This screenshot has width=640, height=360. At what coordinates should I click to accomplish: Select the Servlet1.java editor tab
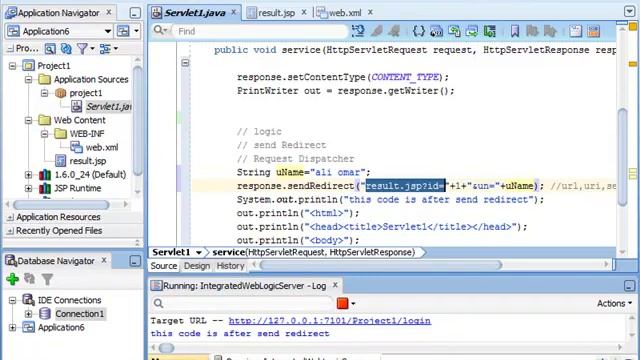(194, 13)
